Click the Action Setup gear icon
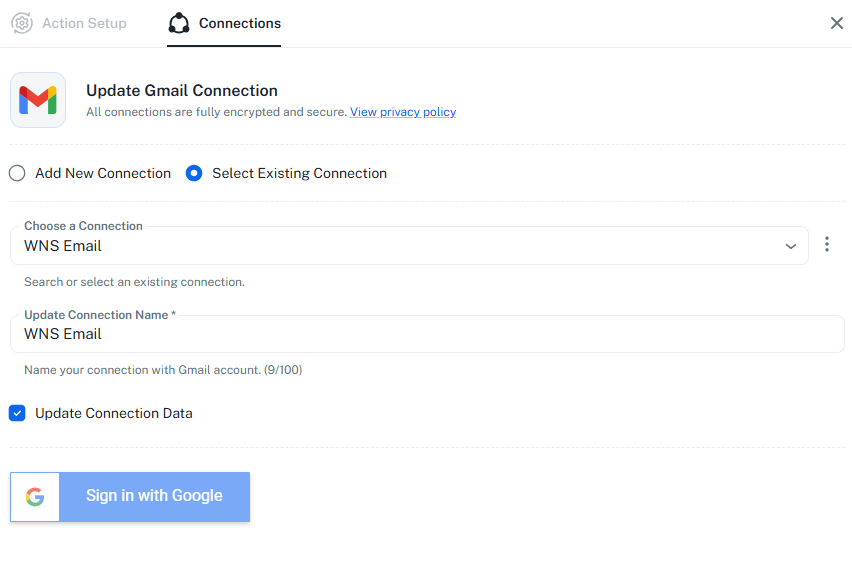852x573 pixels. coord(22,23)
